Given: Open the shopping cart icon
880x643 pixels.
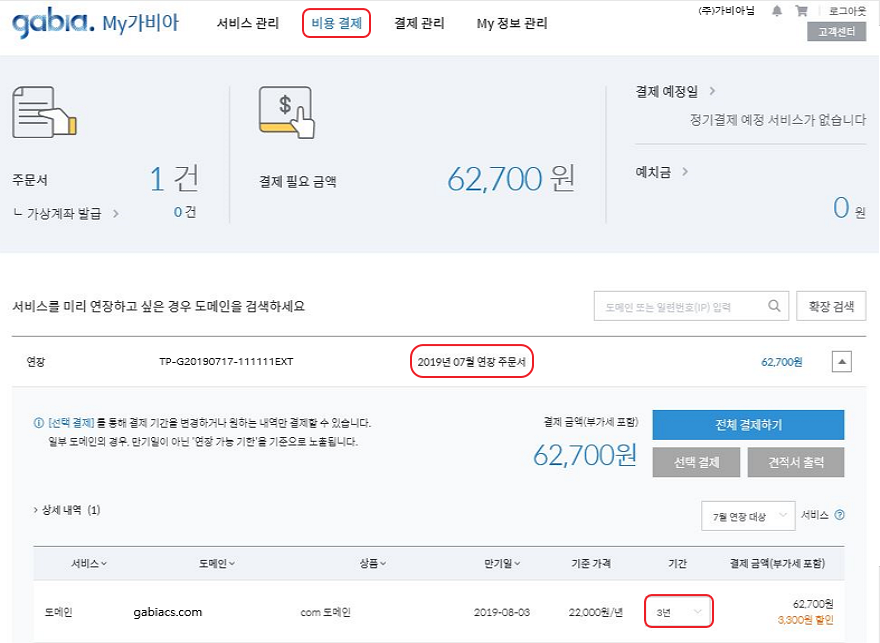Looking at the screenshot, I should 801,11.
